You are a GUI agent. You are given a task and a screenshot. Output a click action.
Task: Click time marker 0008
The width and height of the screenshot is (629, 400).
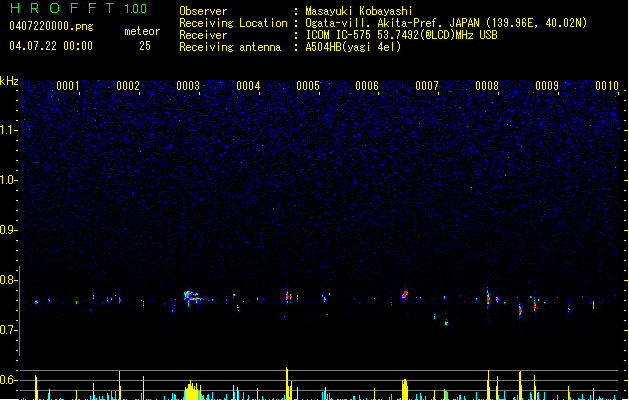[487, 86]
